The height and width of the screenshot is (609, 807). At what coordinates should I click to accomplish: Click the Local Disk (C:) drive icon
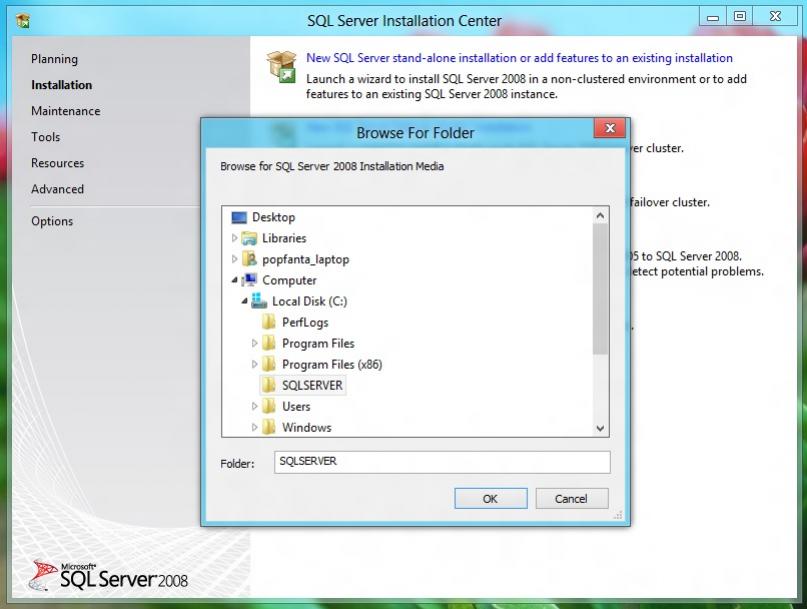(259, 301)
